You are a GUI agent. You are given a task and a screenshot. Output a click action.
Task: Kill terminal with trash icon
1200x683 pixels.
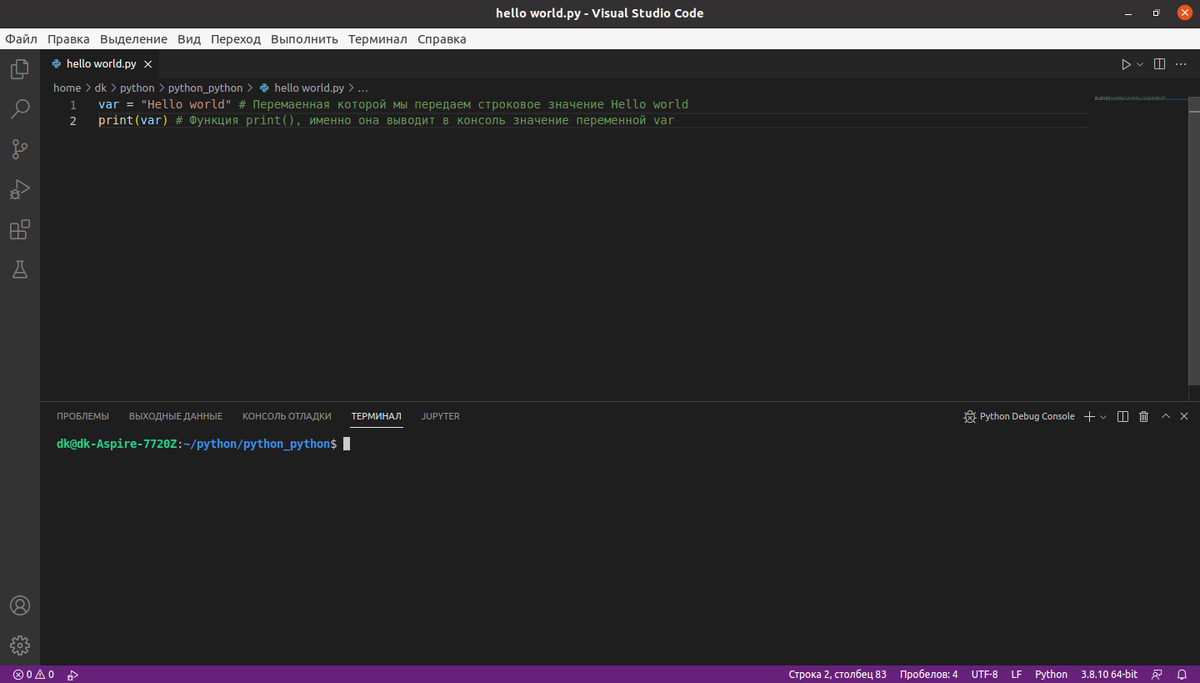coord(1144,416)
